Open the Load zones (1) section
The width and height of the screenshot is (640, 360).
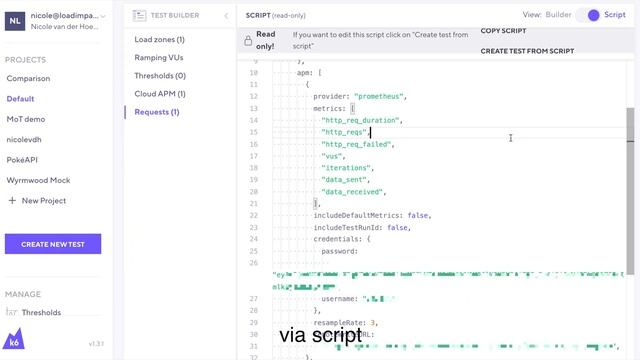pos(160,40)
